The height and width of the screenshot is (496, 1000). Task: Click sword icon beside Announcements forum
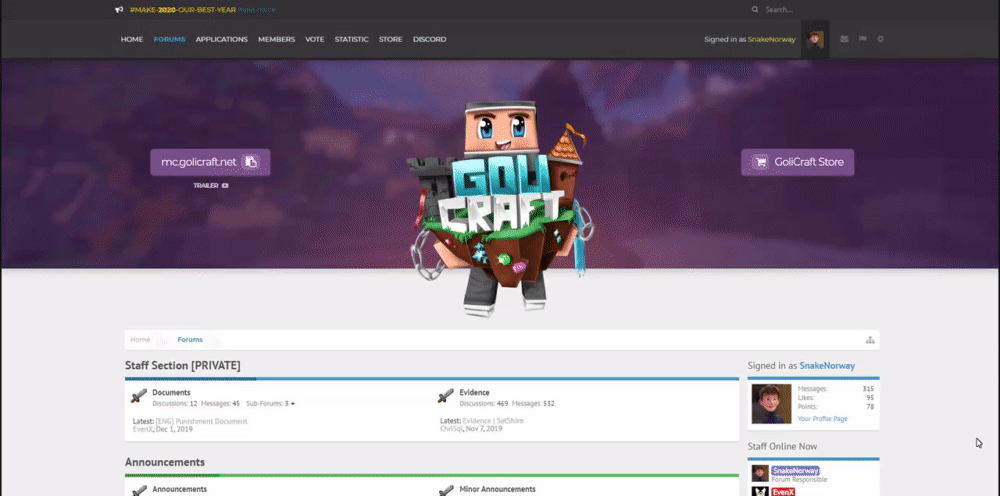(139, 490)
